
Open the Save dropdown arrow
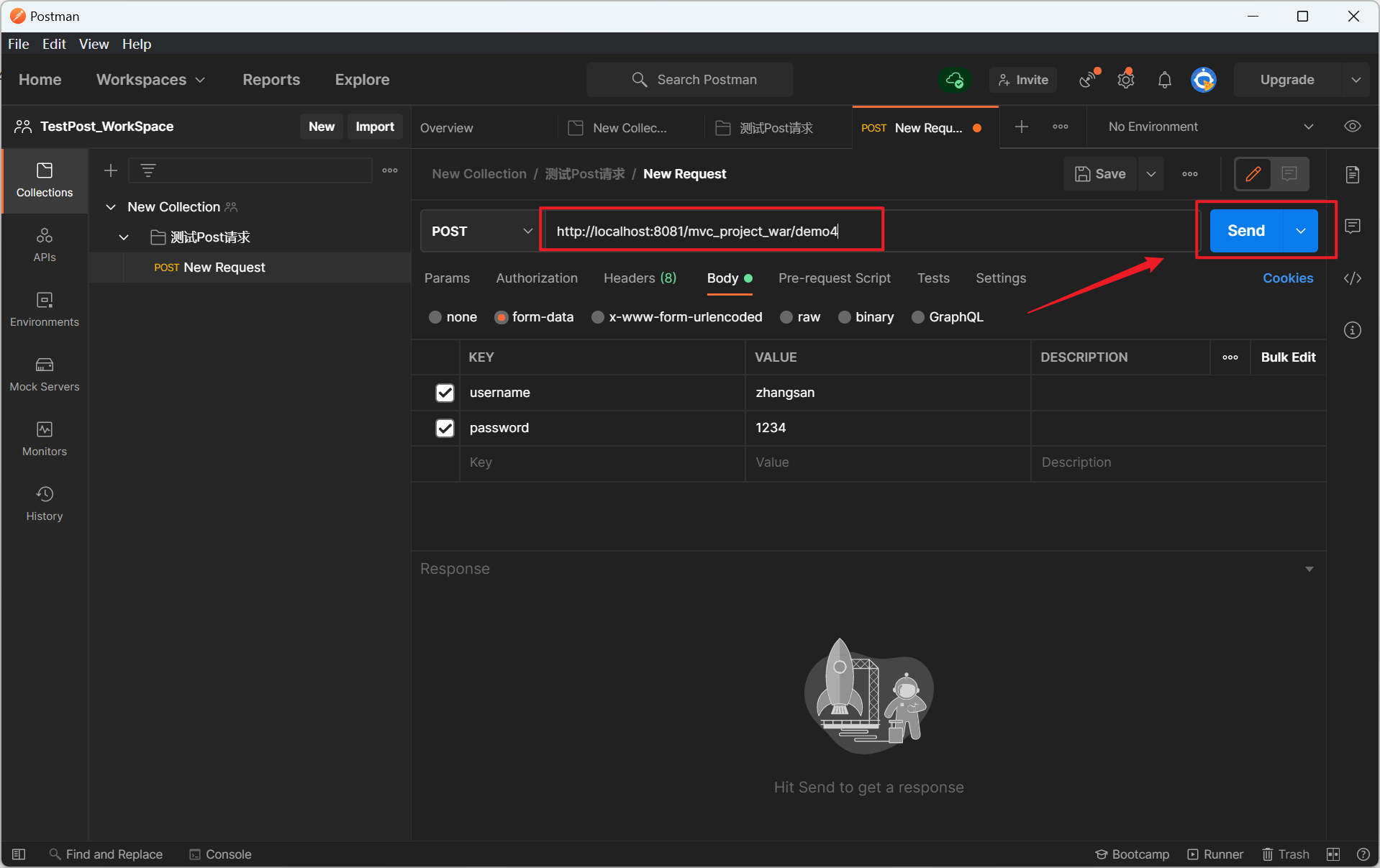tap(1151, 174)
